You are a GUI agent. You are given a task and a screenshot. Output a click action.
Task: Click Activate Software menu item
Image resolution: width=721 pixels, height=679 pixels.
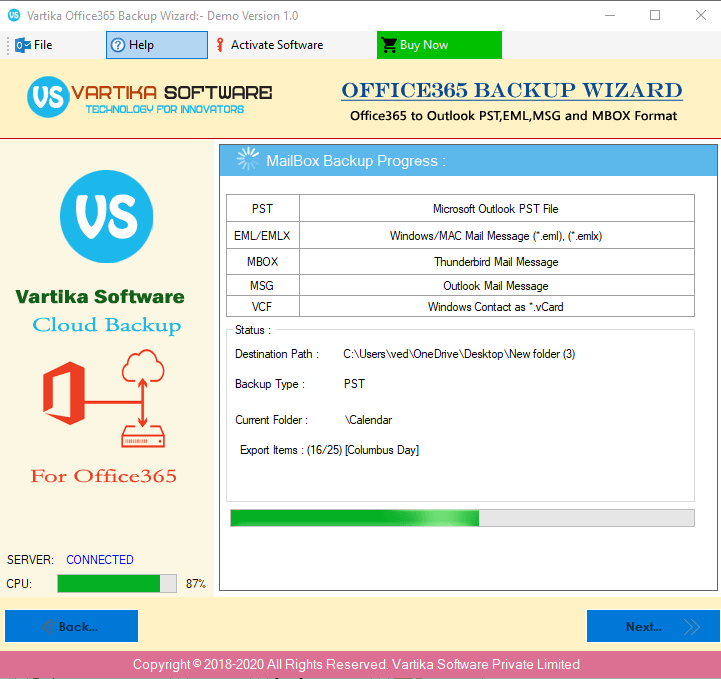coord(269,45)
